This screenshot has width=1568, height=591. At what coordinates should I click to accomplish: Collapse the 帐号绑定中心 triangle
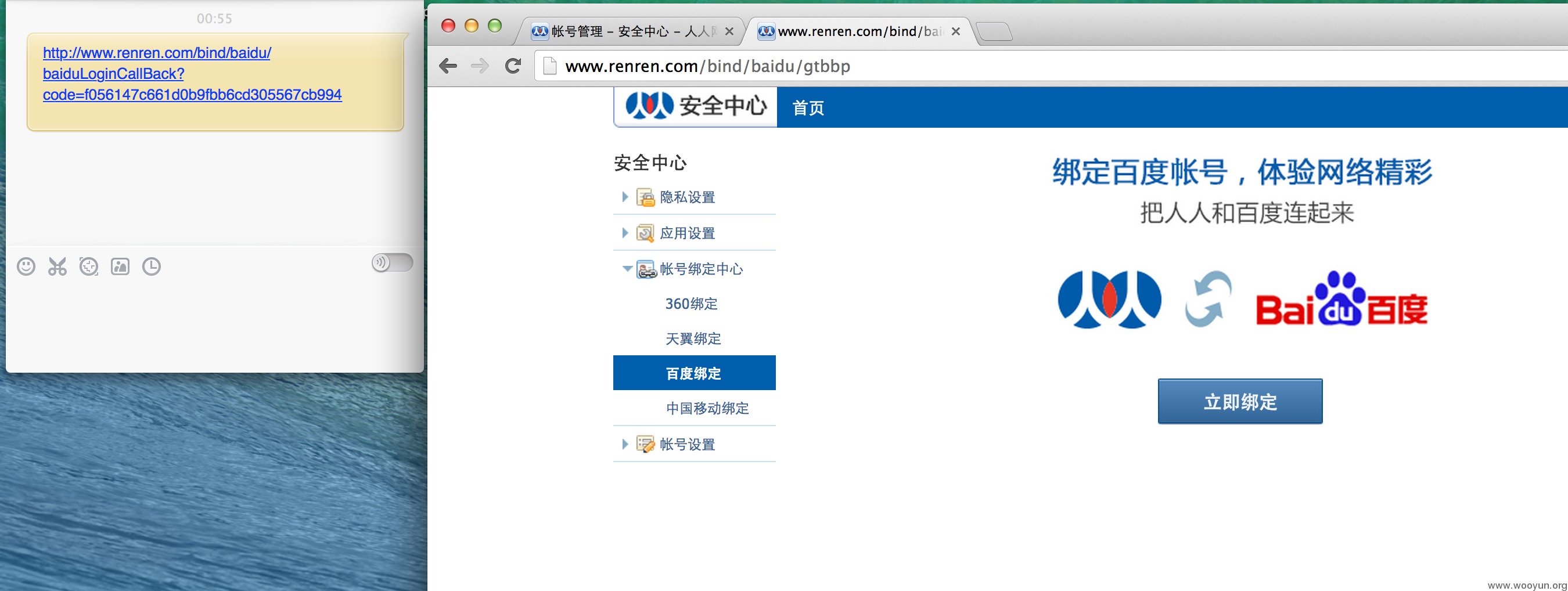pos(627,268)
